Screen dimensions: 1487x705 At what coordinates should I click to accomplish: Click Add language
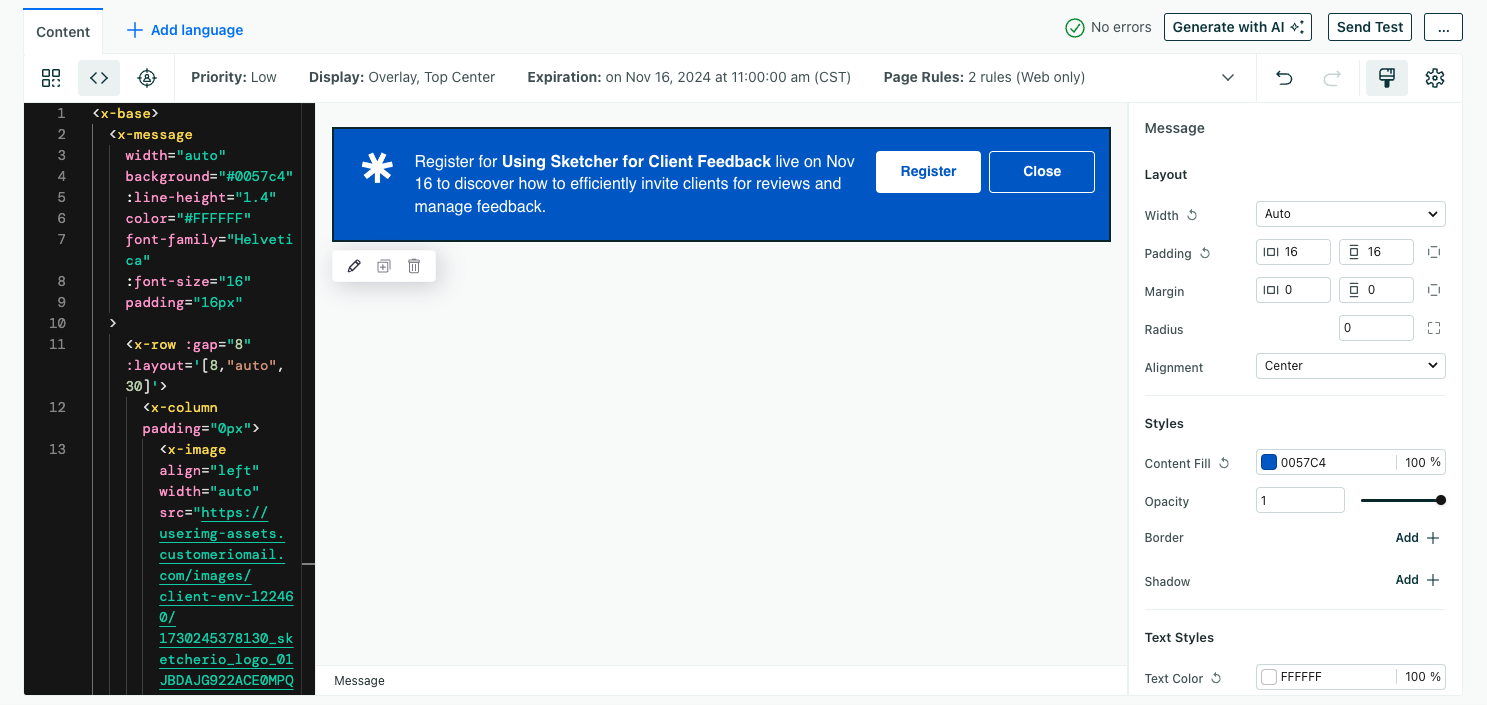(x=185, y=30)
